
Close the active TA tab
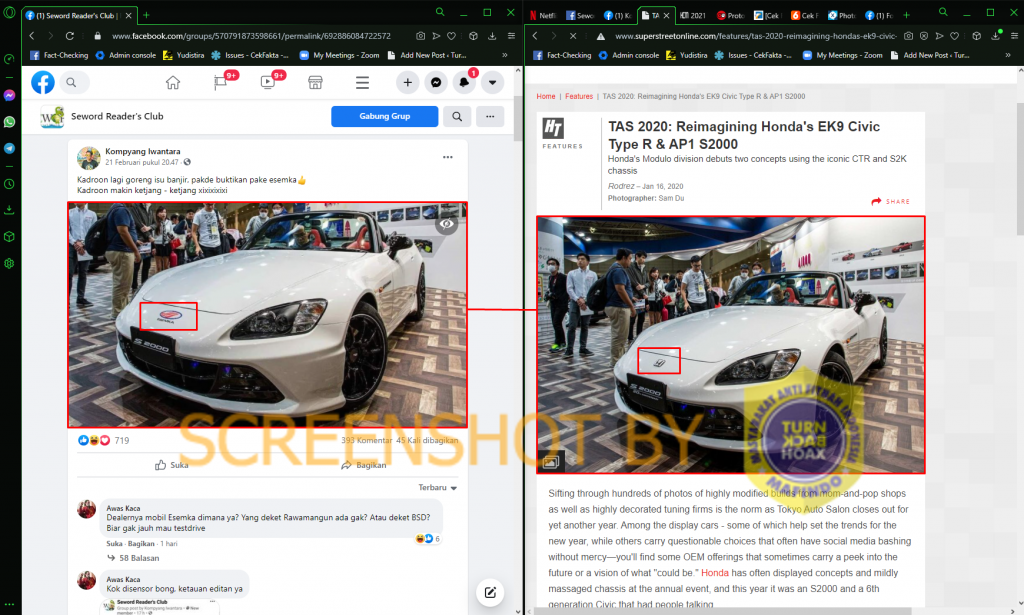coord(666,16)
